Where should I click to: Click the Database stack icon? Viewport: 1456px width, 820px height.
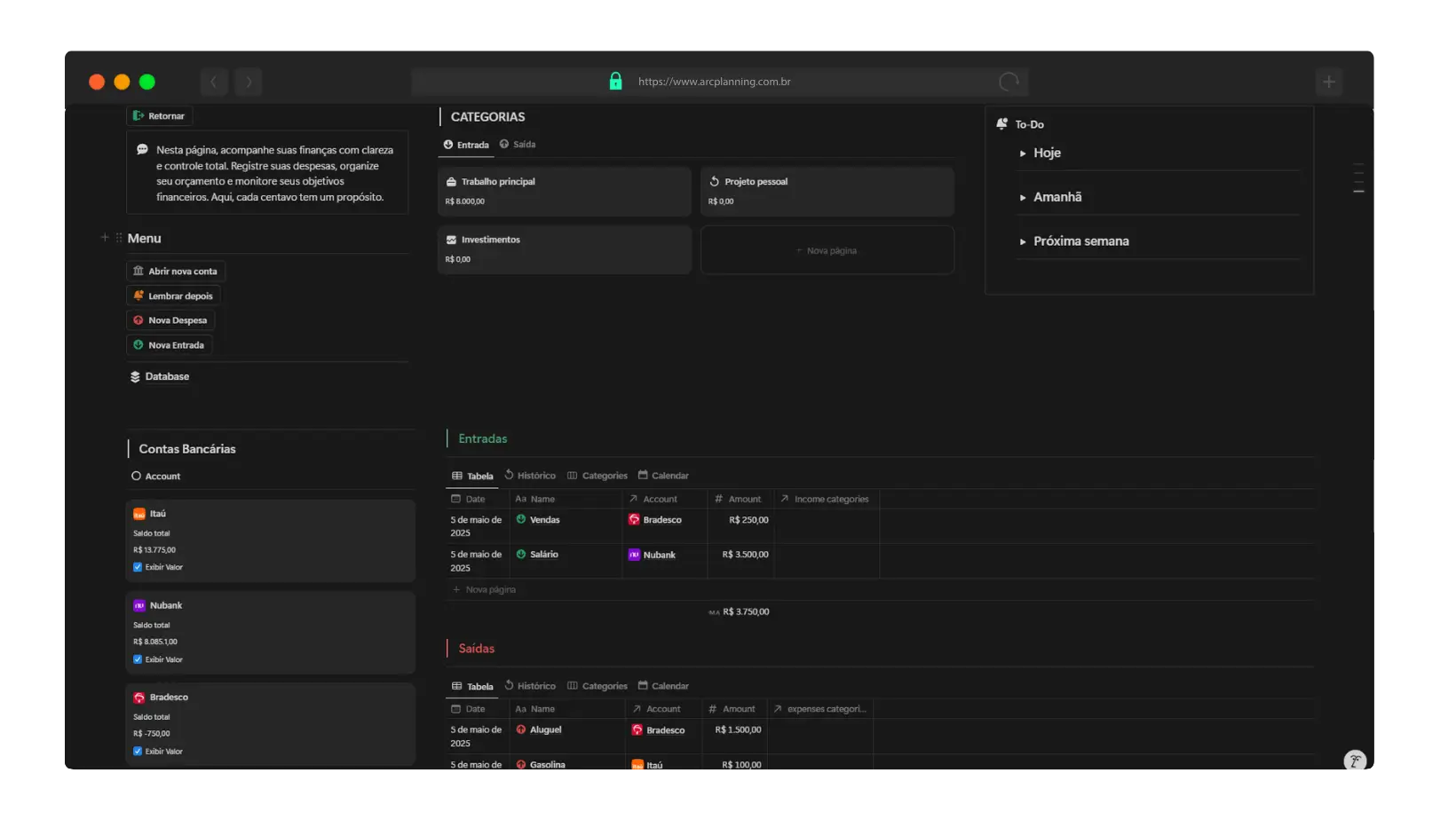[x=135, y=377]
